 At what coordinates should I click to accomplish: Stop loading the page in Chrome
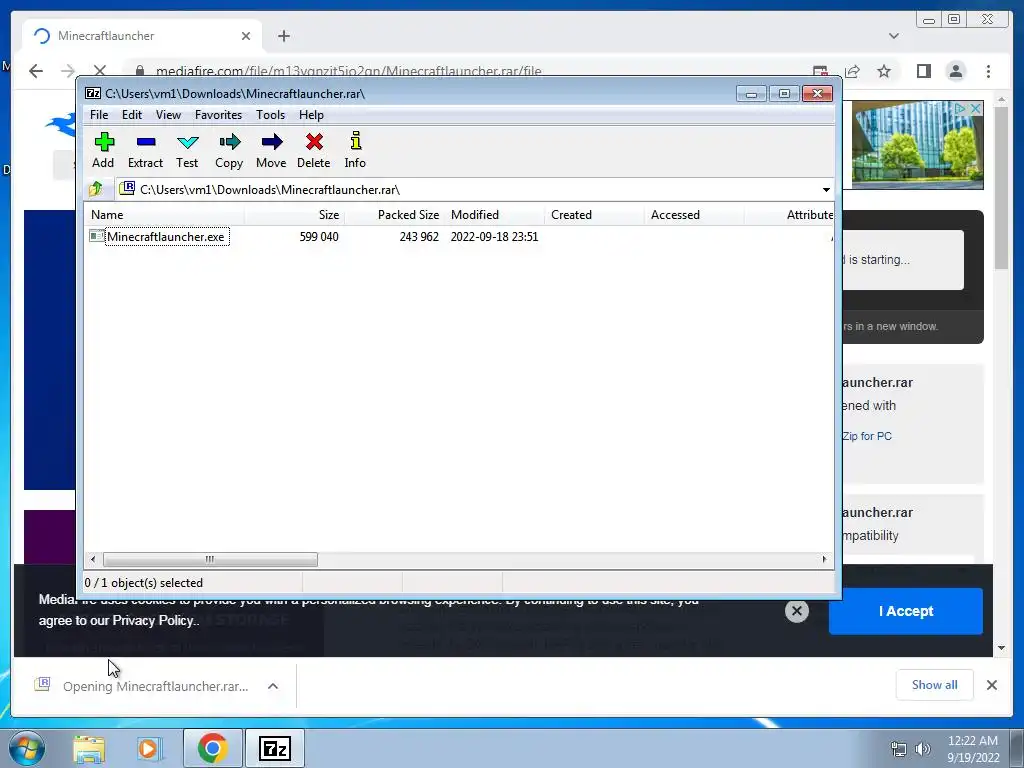tap(99, 71)
